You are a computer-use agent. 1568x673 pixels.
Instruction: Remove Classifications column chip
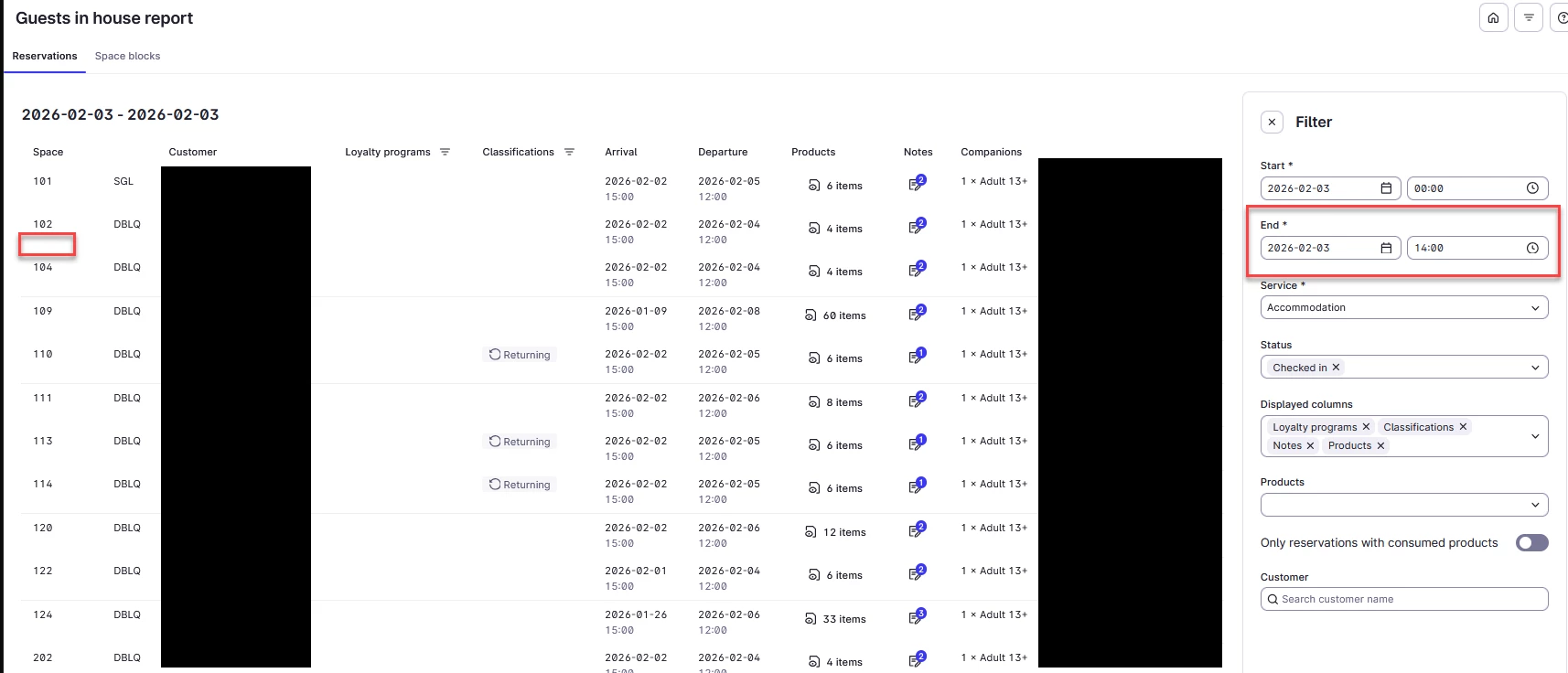point(1463,427)
